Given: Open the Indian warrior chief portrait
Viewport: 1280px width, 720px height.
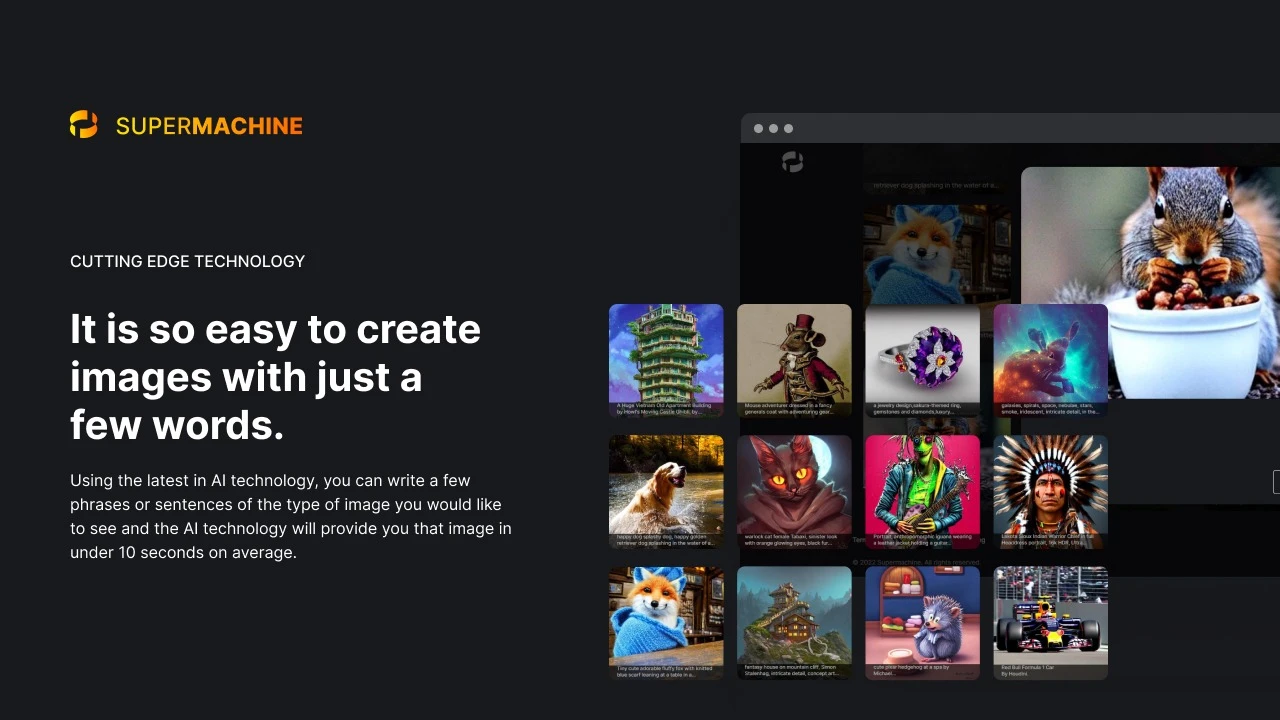Looking at the screenshot, I should [x=1050, y=491].
